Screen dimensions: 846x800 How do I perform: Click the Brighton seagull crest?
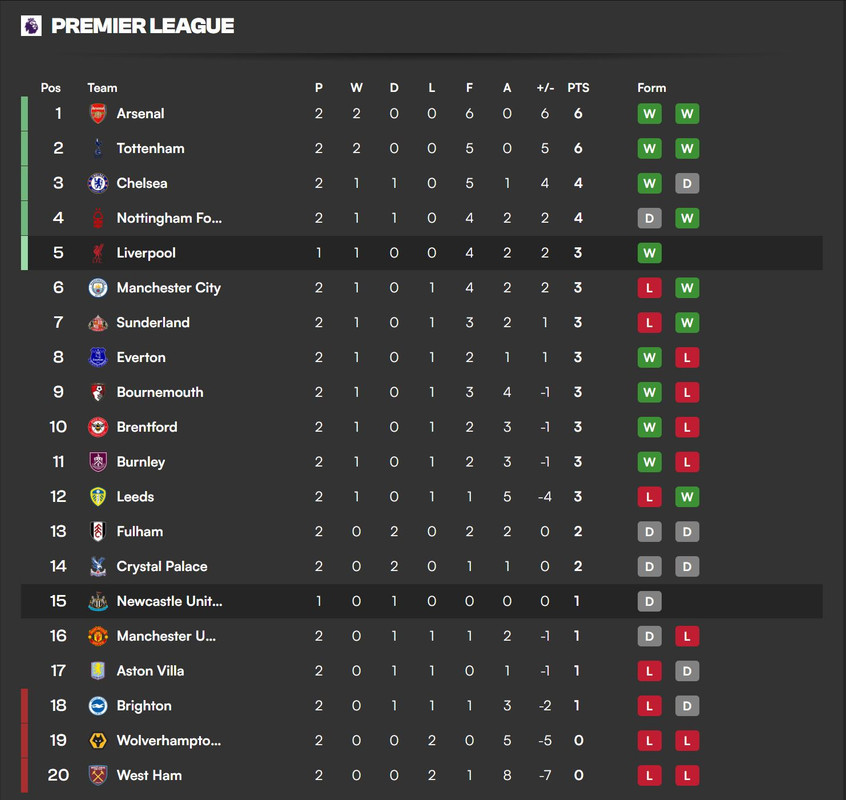pyautogui.click(x=98, y=706)
